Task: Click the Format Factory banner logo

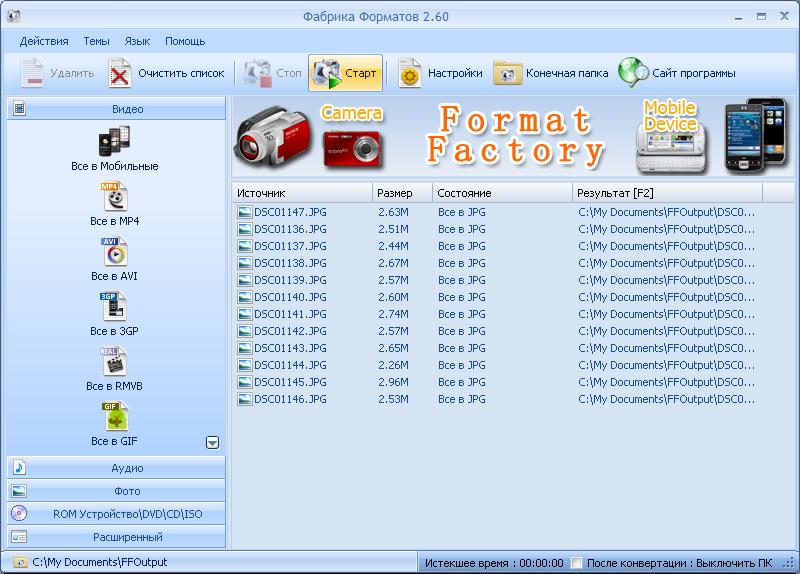Action: point(515,135)
